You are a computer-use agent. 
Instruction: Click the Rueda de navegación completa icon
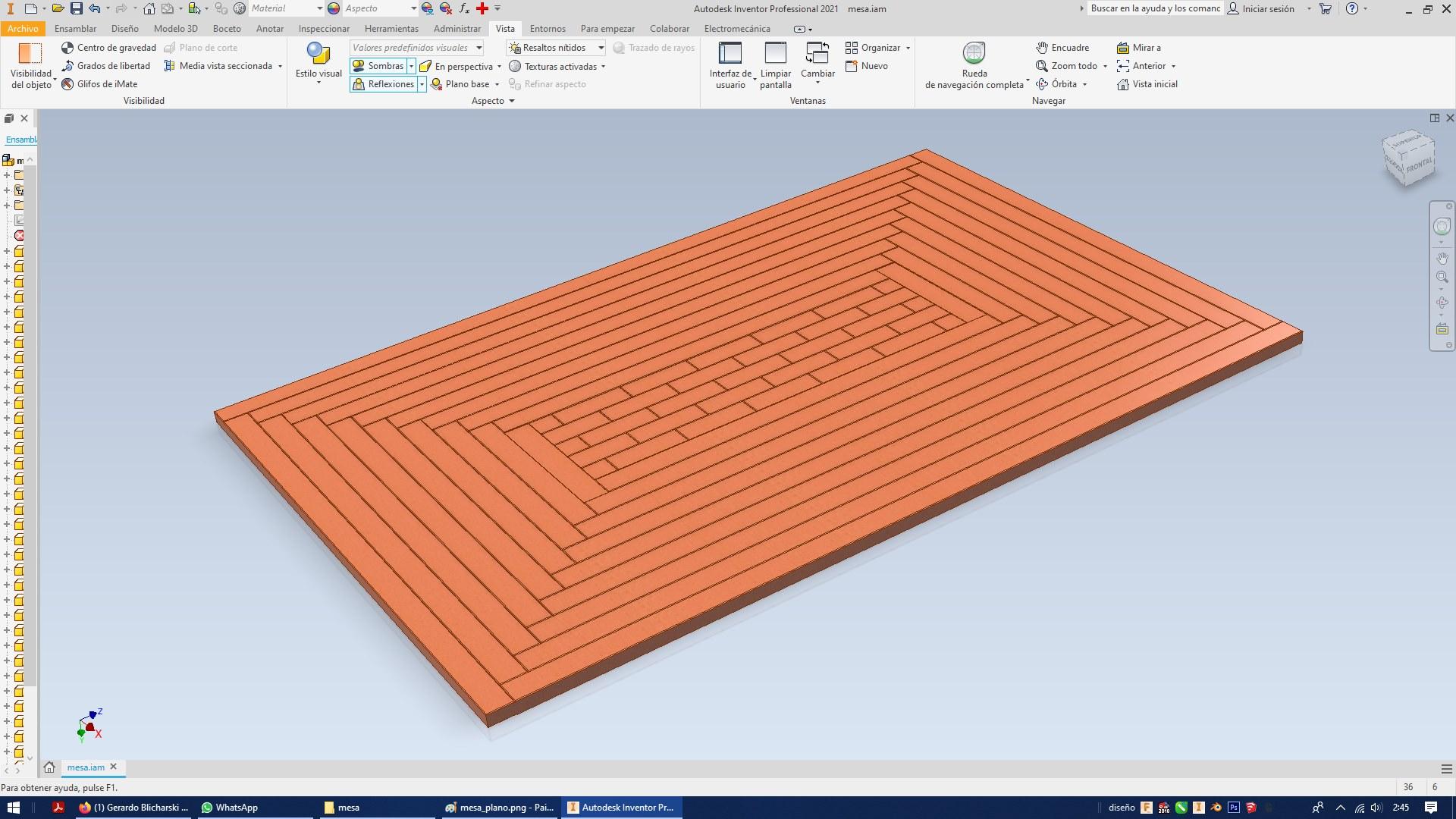click(974, 53)
